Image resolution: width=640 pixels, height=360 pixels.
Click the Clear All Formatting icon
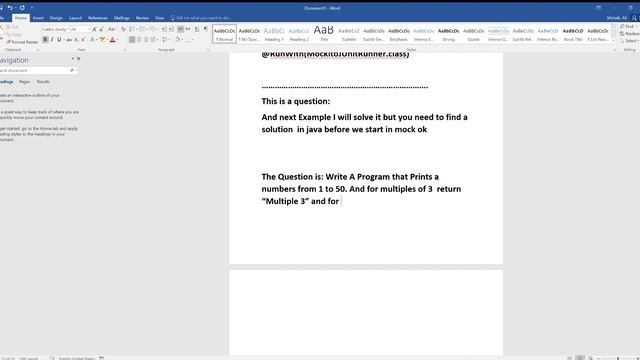click(x=123, y=29)
